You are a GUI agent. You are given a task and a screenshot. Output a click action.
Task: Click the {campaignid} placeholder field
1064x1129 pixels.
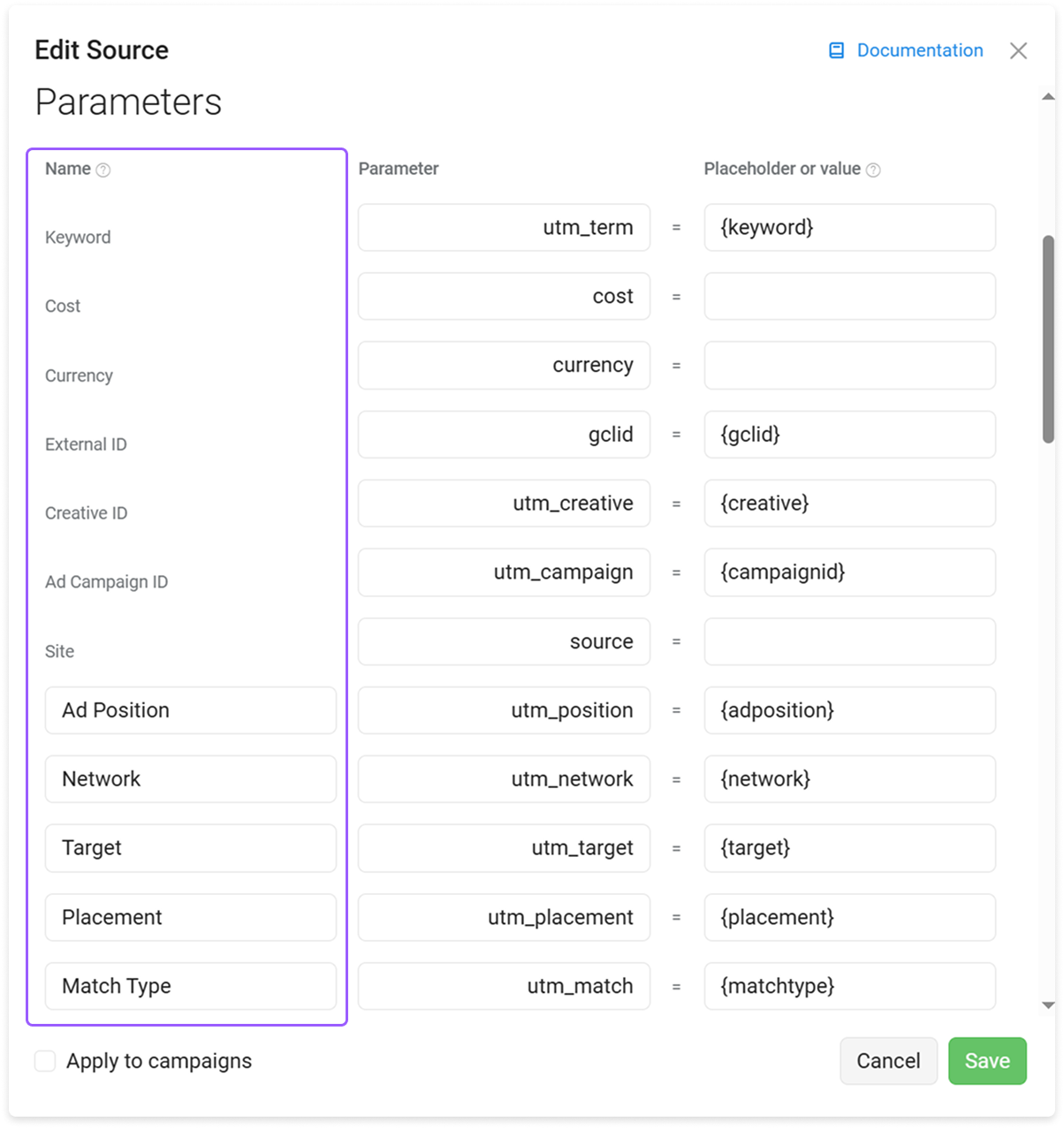849,572
